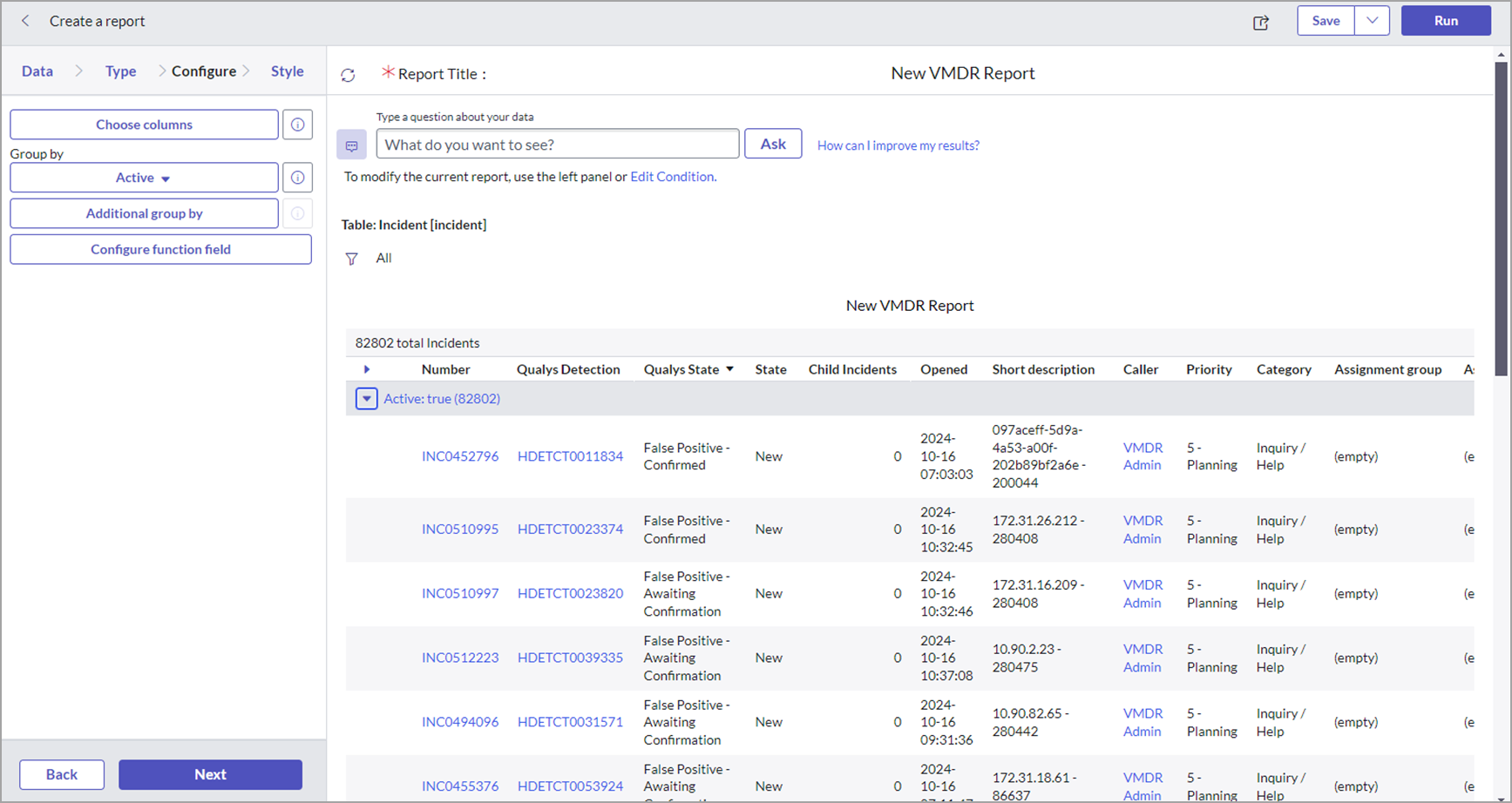Click the info icon next to Choose columns
Image resolution: width=1512 pixels, height=803 pixels.
(297, 125)
